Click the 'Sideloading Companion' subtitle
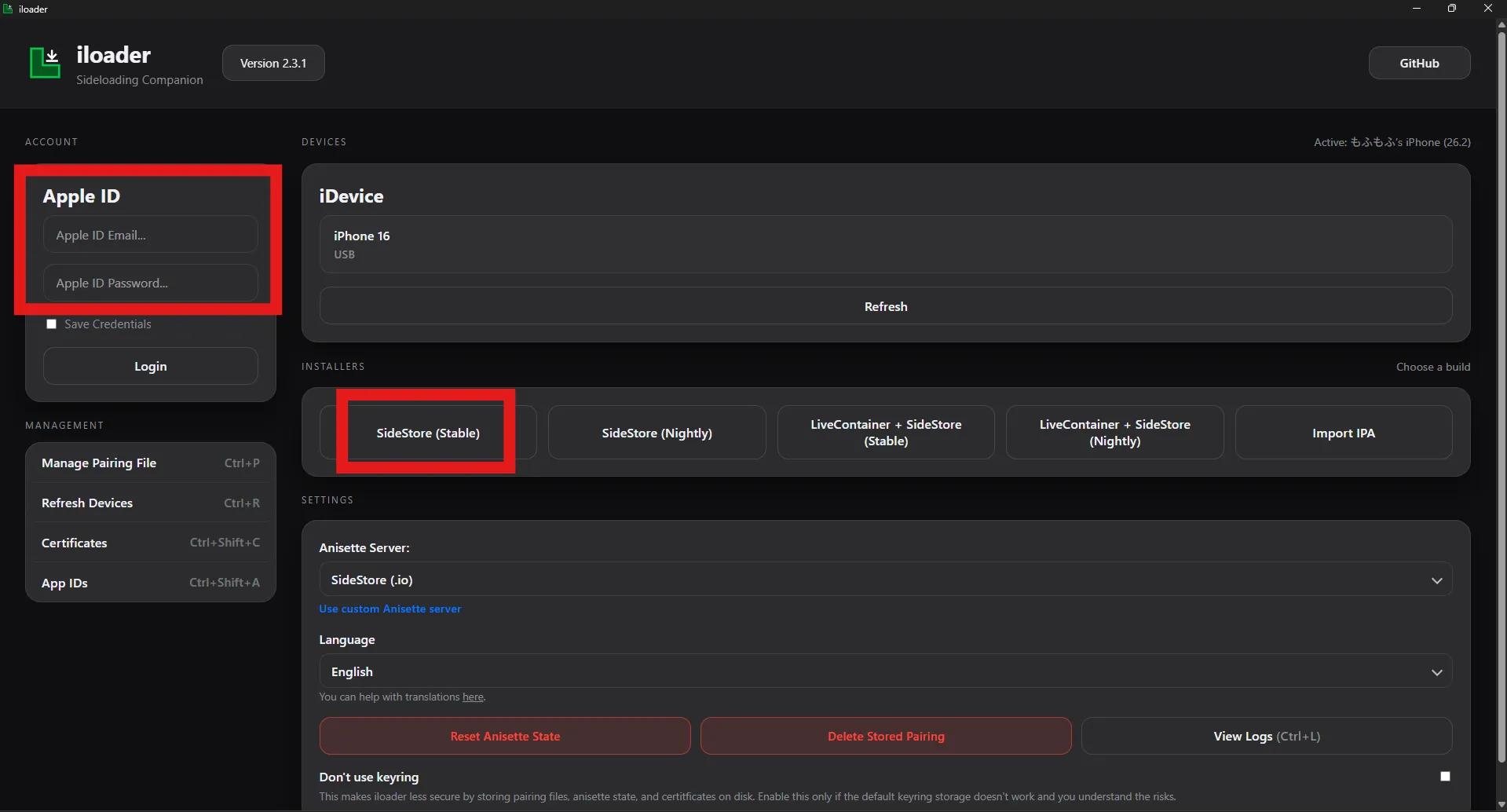1507x812 pixels. tap(140, 79)
